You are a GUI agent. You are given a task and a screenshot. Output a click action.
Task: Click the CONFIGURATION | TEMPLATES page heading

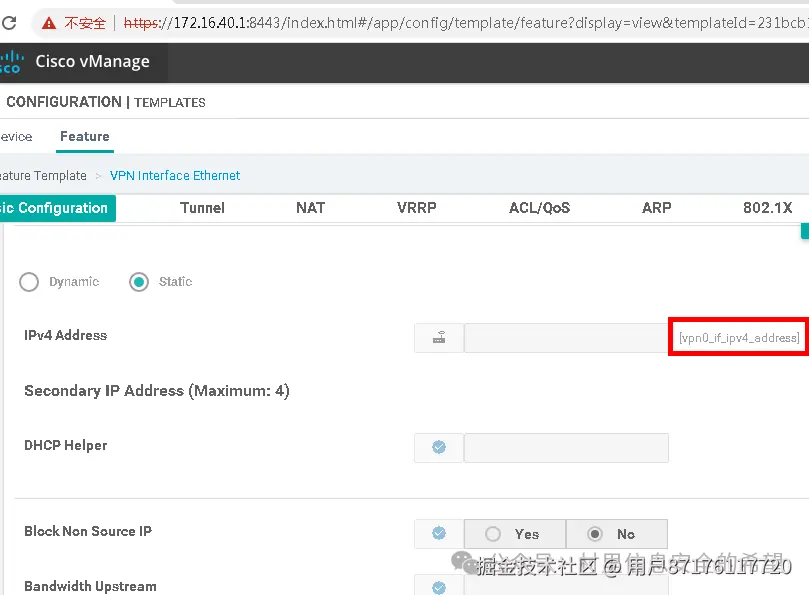pyautogui.click(x=106, y=102)
